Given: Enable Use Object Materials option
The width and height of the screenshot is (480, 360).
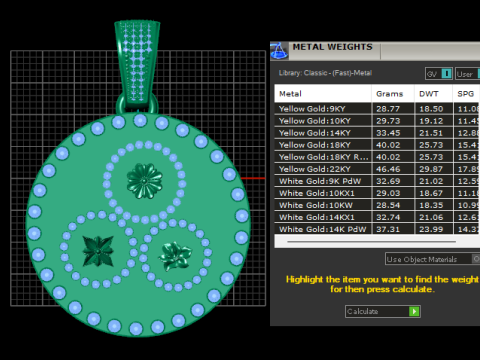Looking at the screenshot, I should coord(433,259).
